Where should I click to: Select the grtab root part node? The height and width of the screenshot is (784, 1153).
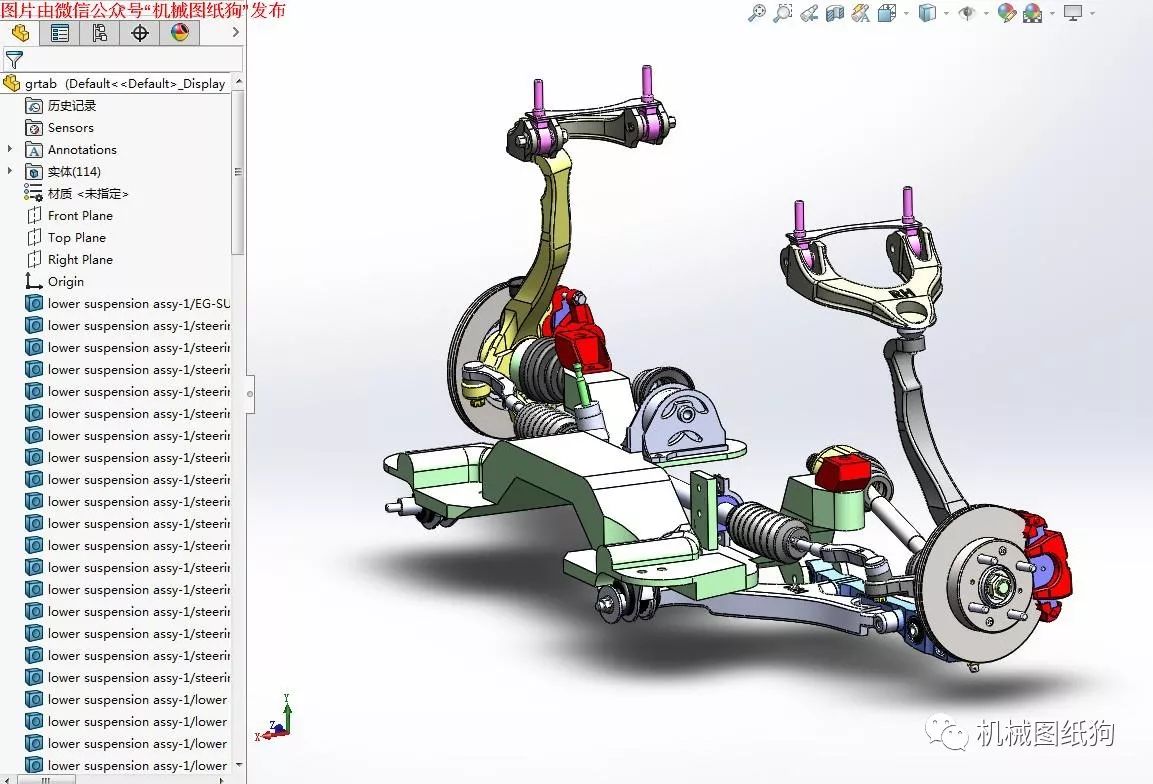[x=115, y=84]
